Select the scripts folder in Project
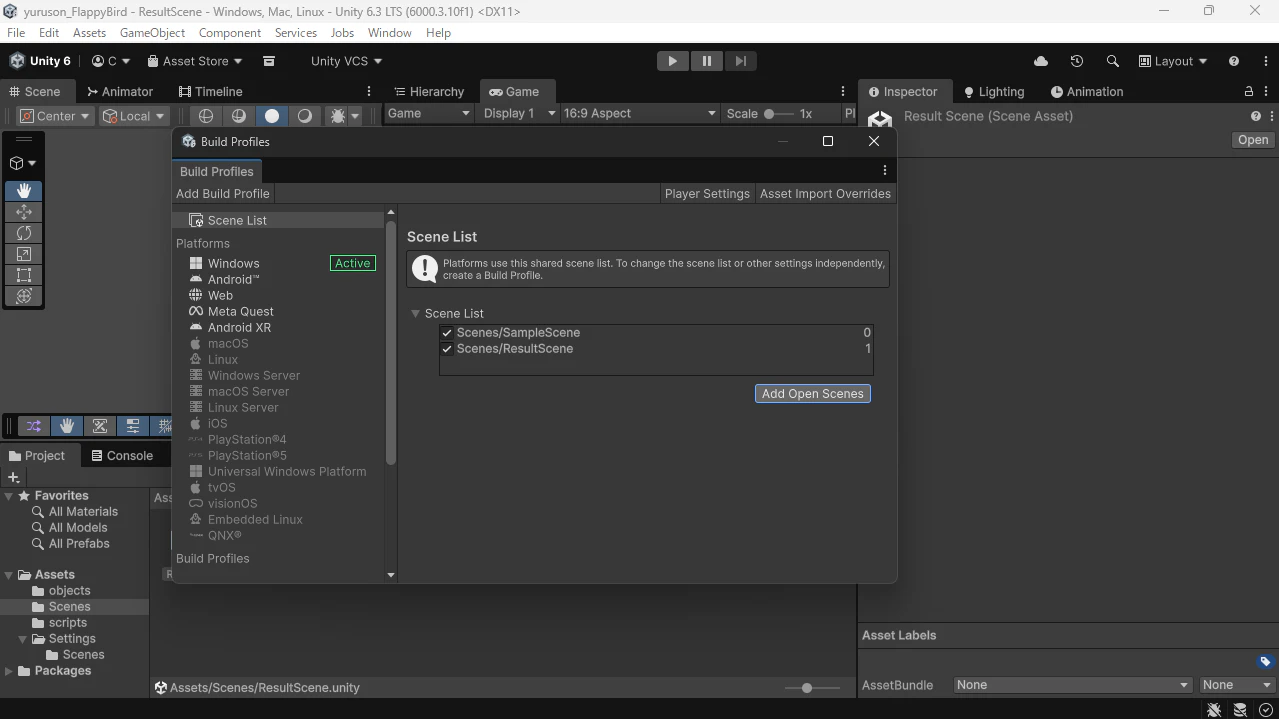Image resolution: width=1279 pixels, height=719 pixels. (x=67, y=623)
